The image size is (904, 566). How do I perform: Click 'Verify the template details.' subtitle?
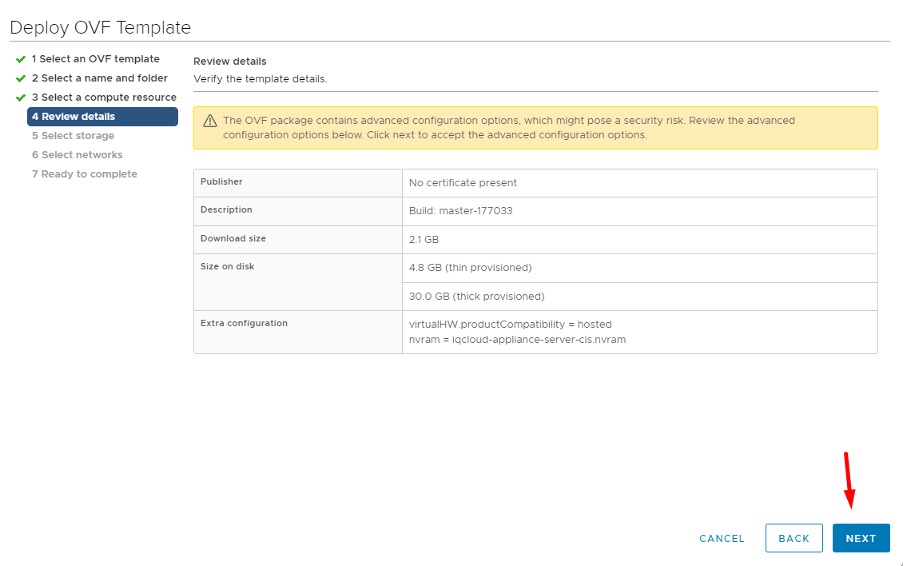[260, 79]
